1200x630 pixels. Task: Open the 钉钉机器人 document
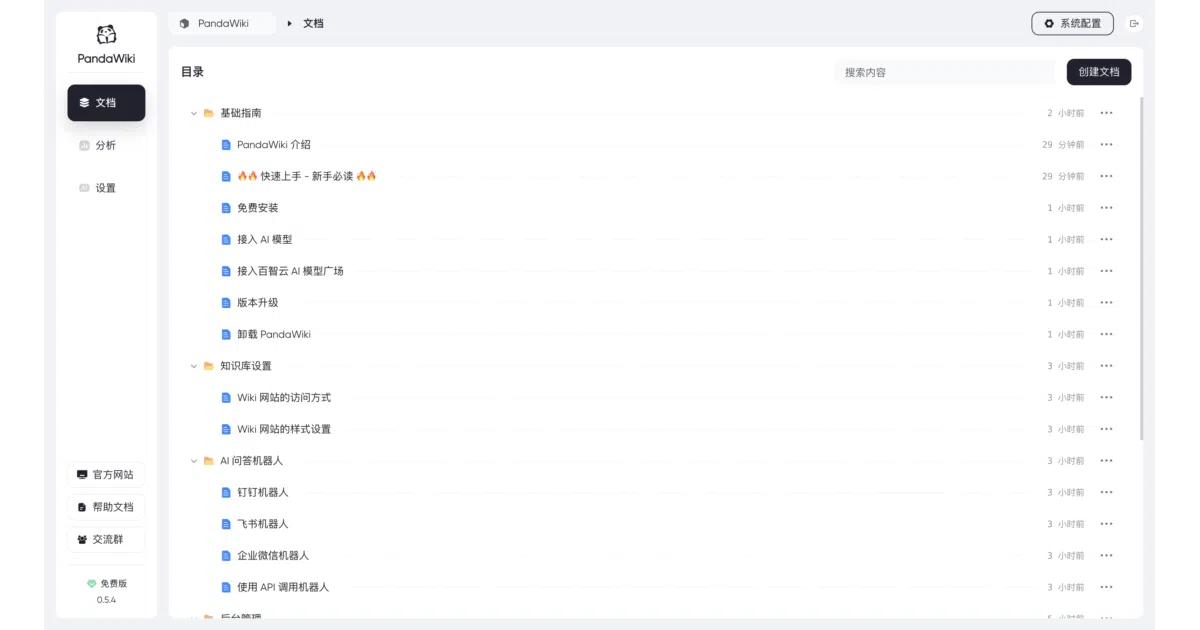pos(263,492)
